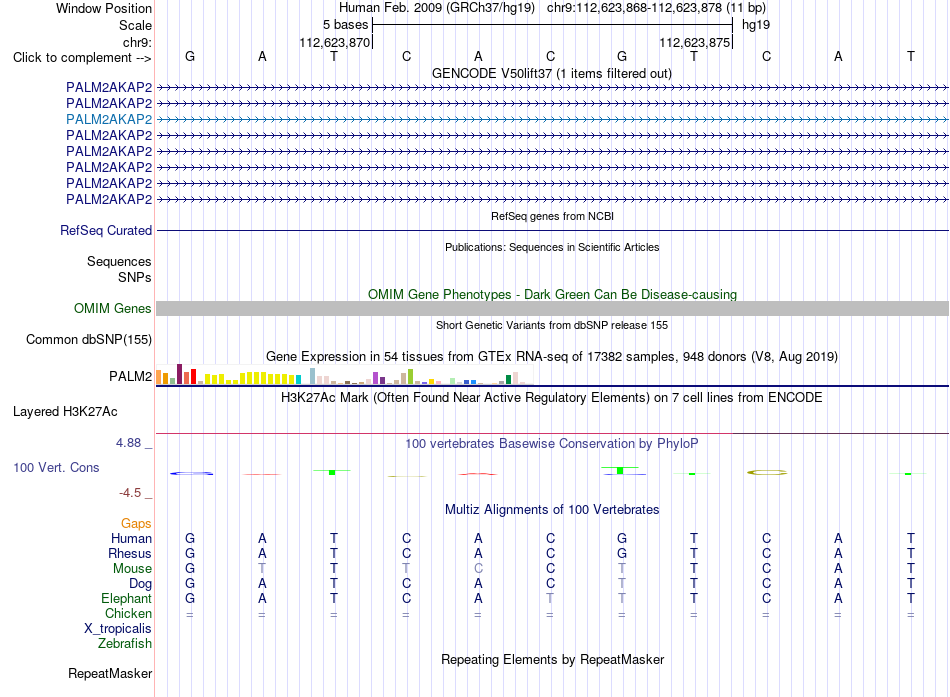Select the genome title 'Human Feb. 2009 (GRCh37/hg19)'

[x=437, y=8]
